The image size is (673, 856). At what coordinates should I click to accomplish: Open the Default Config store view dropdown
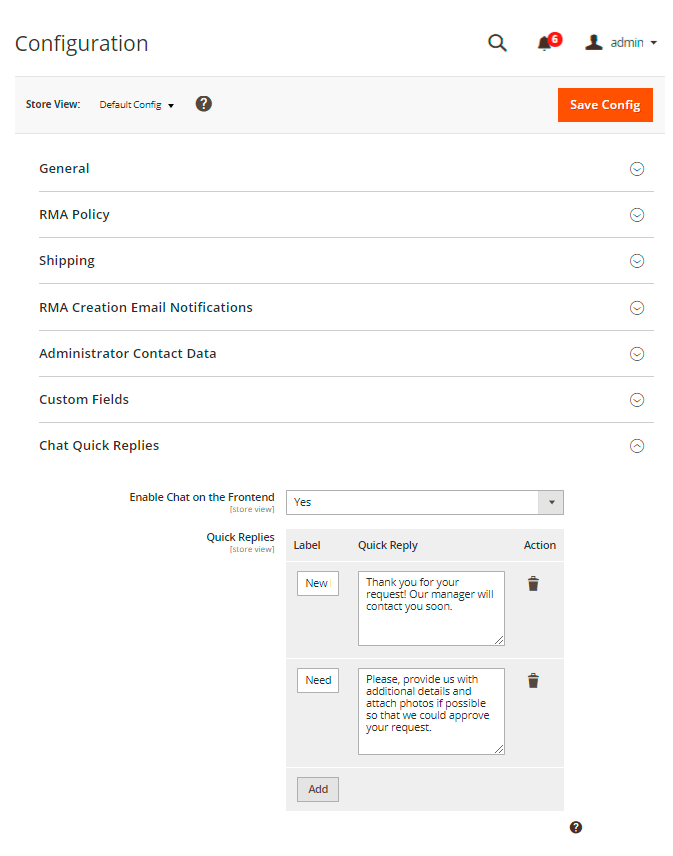(x=137, y=105)
